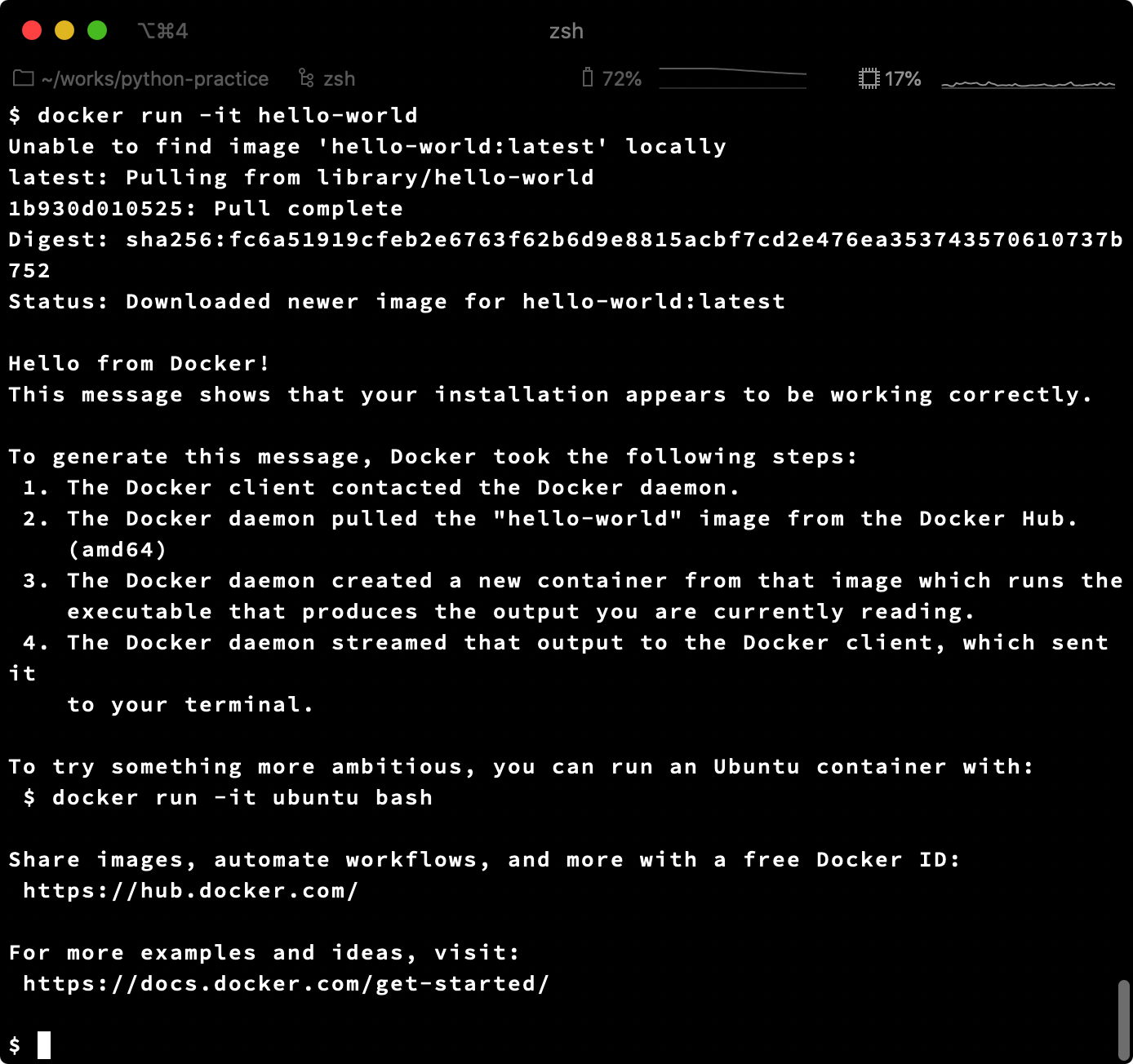The image size is (1133, 1064).
Task: Click the yellow minimize window button
Action: [x=64, y=31]
